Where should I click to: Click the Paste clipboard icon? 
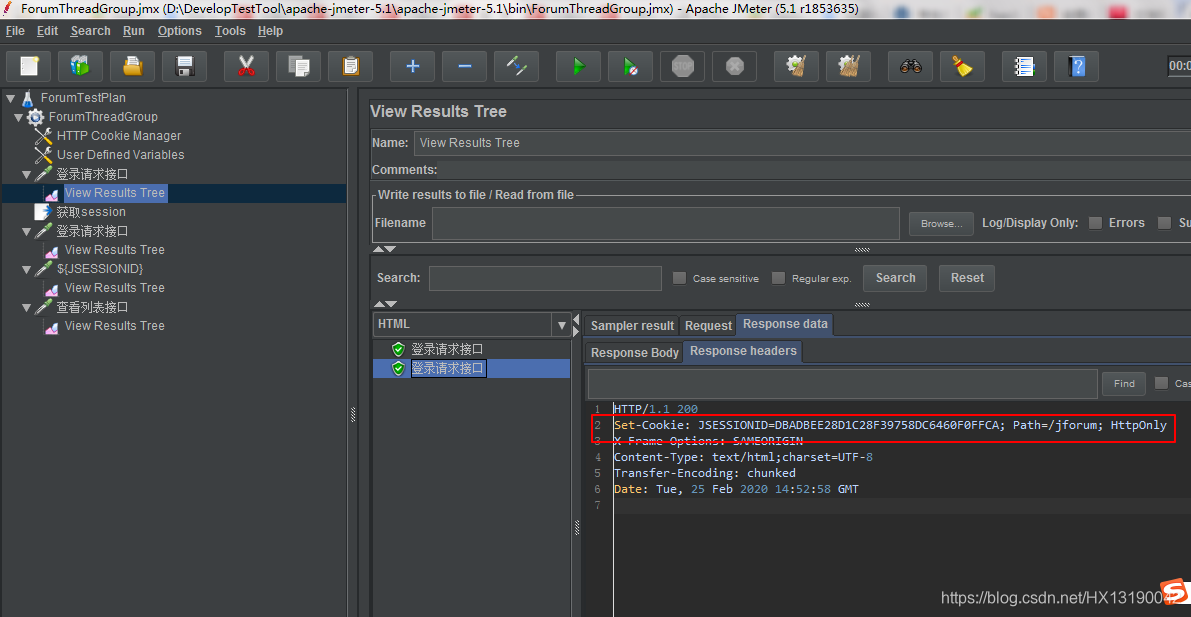350,66
